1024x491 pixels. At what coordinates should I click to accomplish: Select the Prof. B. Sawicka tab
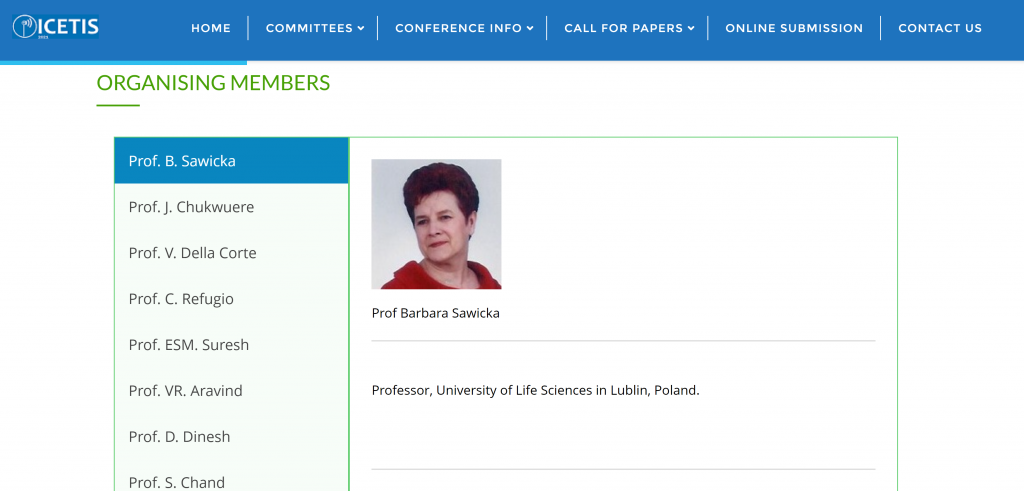coord(231,161)
